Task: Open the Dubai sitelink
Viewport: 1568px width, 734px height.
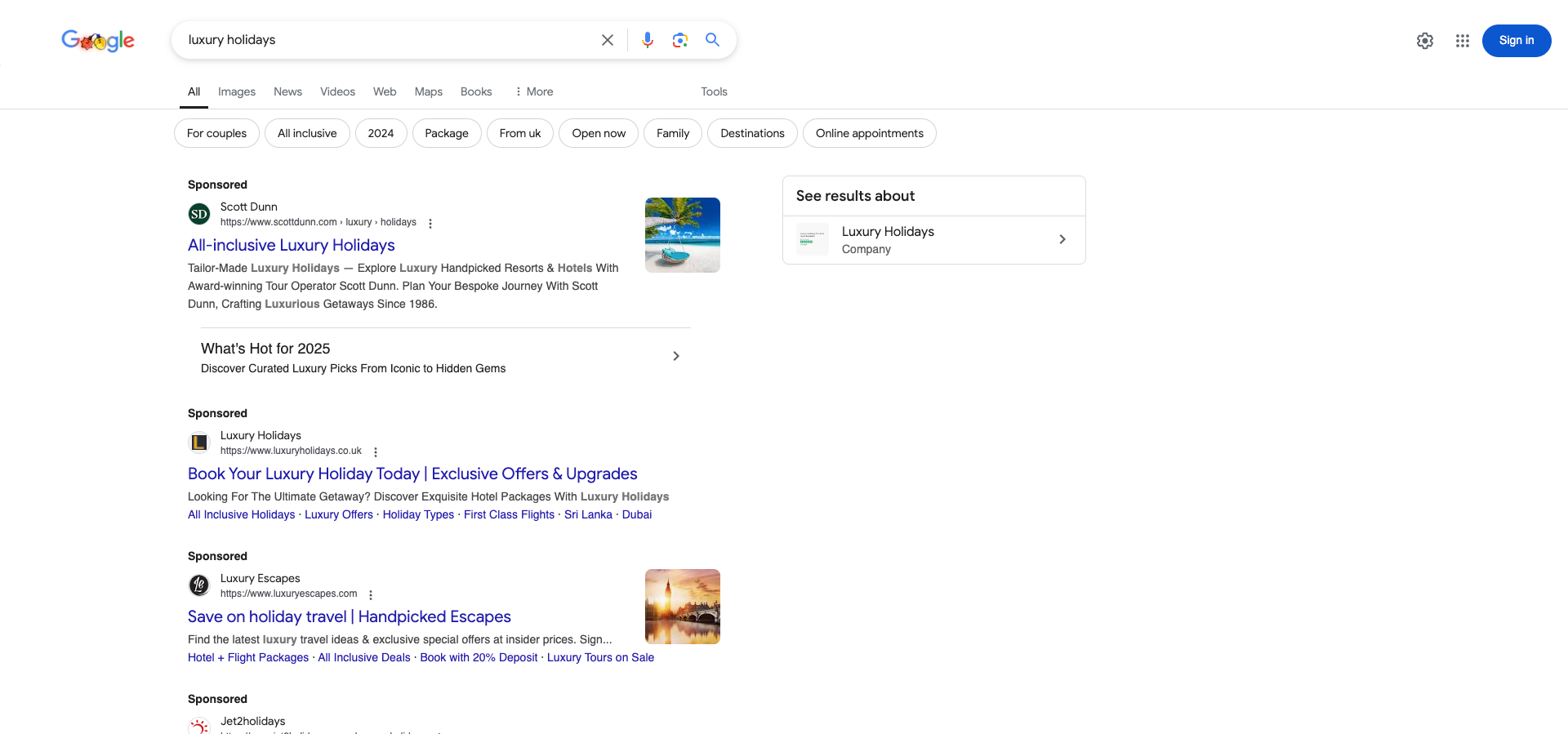Action: (x=637, y=514)
